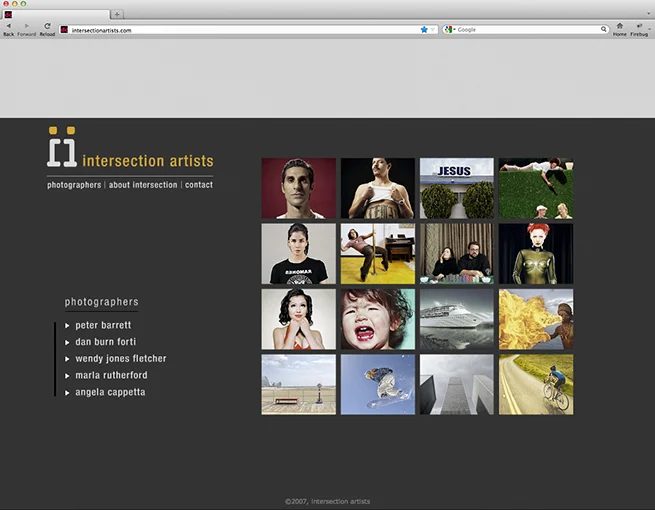Open wendy jones fletcher's portfolio

point(121,358)
